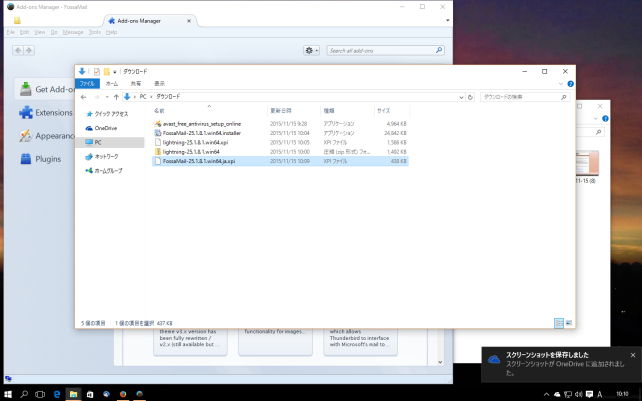Open Action Center notification icon
642x401 pixels.
coord(589,394)
